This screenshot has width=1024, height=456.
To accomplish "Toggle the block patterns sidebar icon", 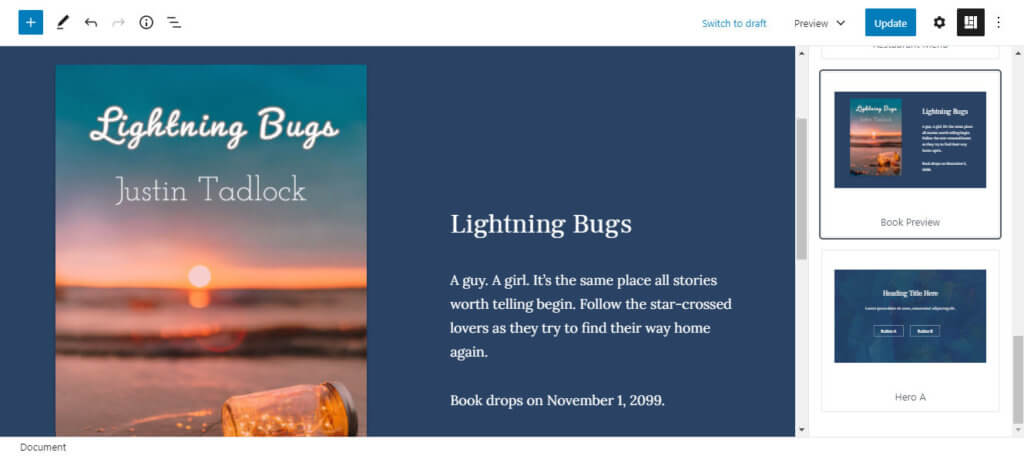I will pyautogui.click(x=970, y=23).
